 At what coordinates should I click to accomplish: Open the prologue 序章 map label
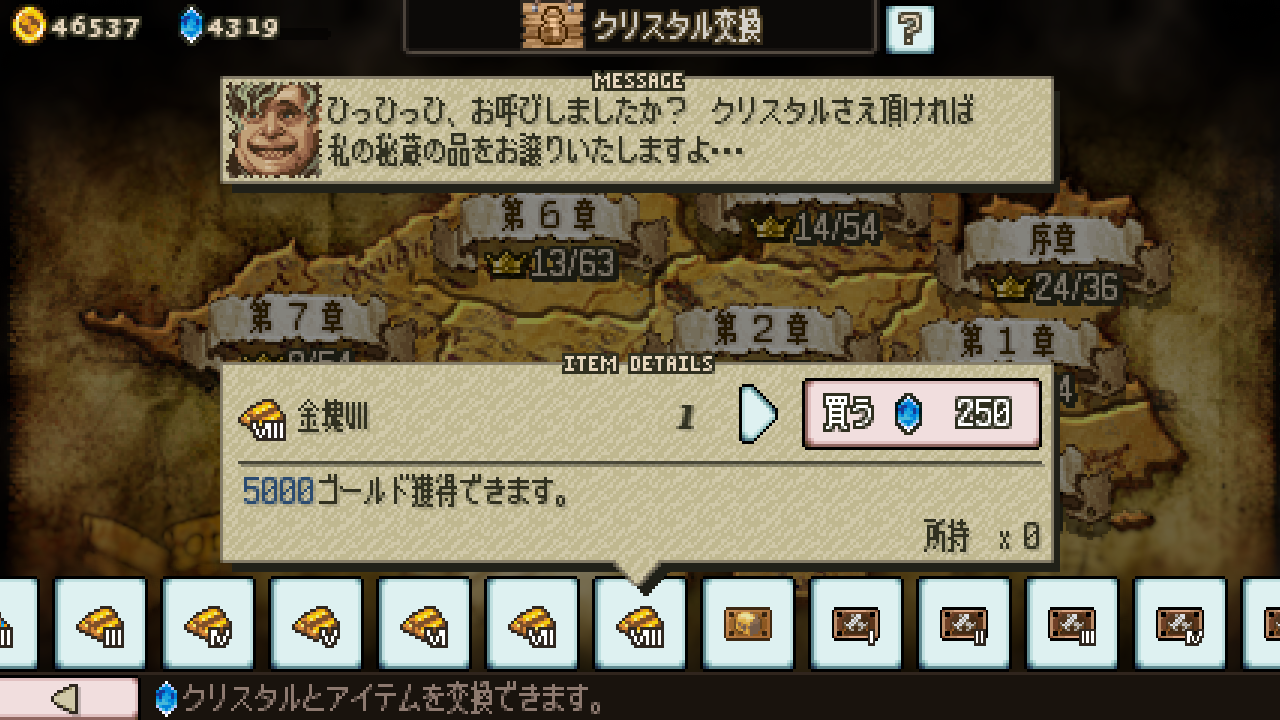(1053, 240)
